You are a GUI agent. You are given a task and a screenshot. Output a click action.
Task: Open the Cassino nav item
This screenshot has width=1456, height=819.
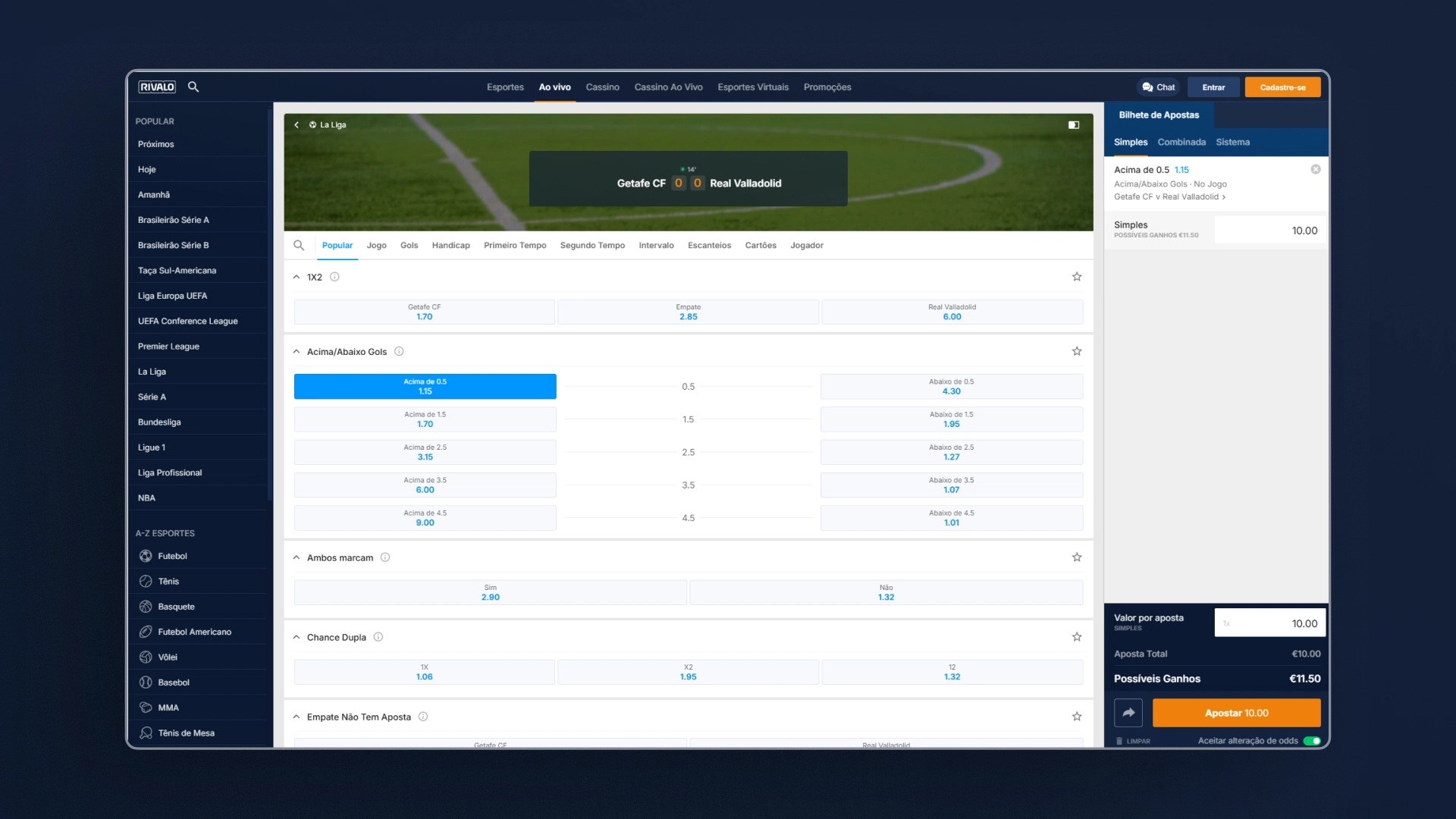pos(602,87)
